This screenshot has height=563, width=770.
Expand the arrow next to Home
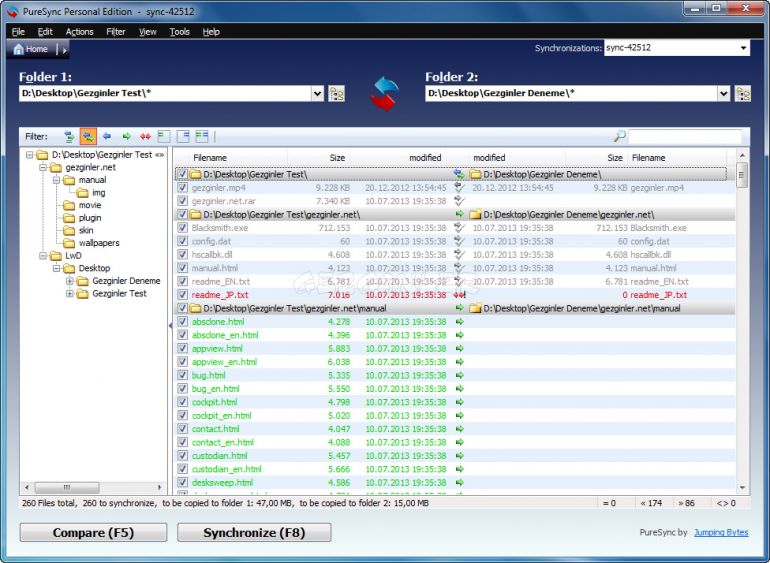tap(65, 50)
